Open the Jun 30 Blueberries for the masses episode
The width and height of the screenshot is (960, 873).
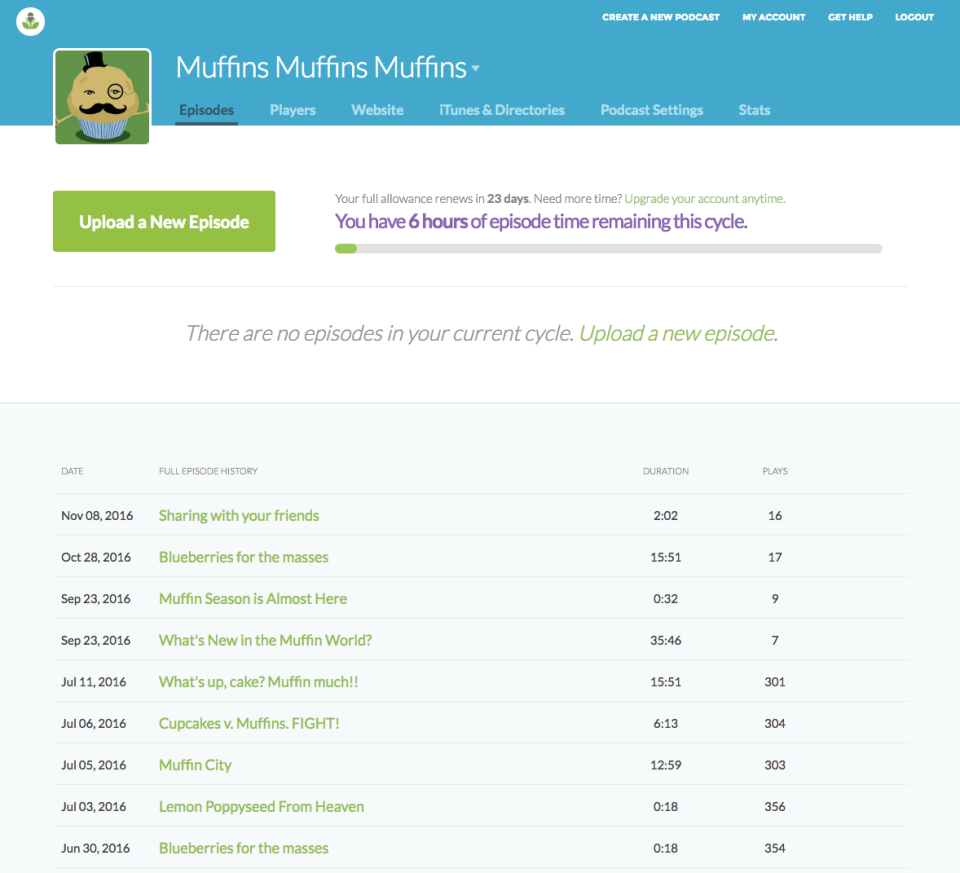point(244,848)
